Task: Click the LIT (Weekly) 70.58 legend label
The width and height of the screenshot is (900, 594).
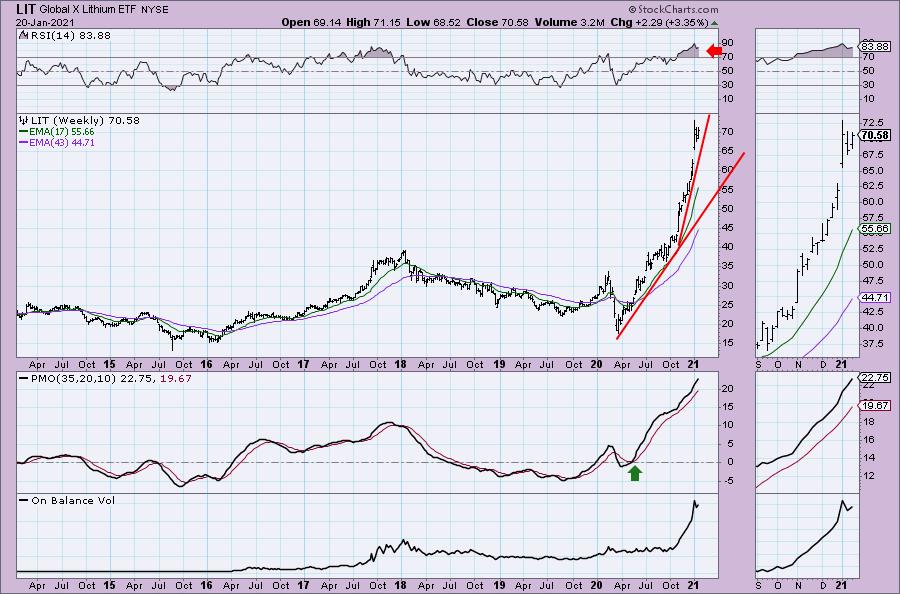Action: click(85, 121)
